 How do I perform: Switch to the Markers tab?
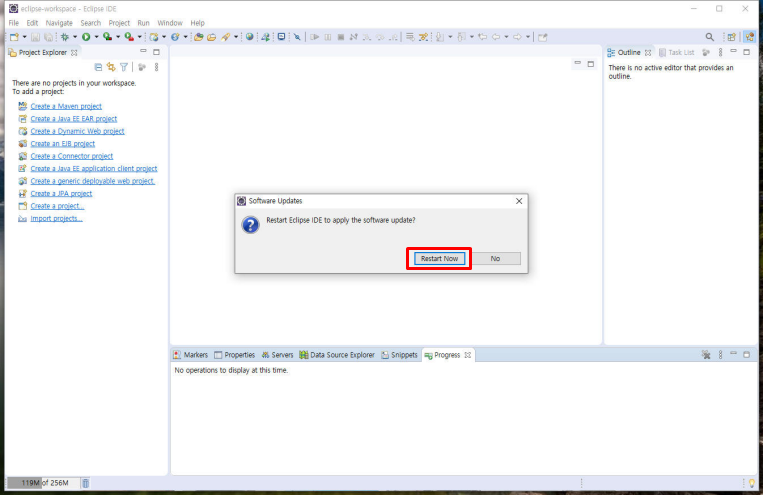click(191, 355)
